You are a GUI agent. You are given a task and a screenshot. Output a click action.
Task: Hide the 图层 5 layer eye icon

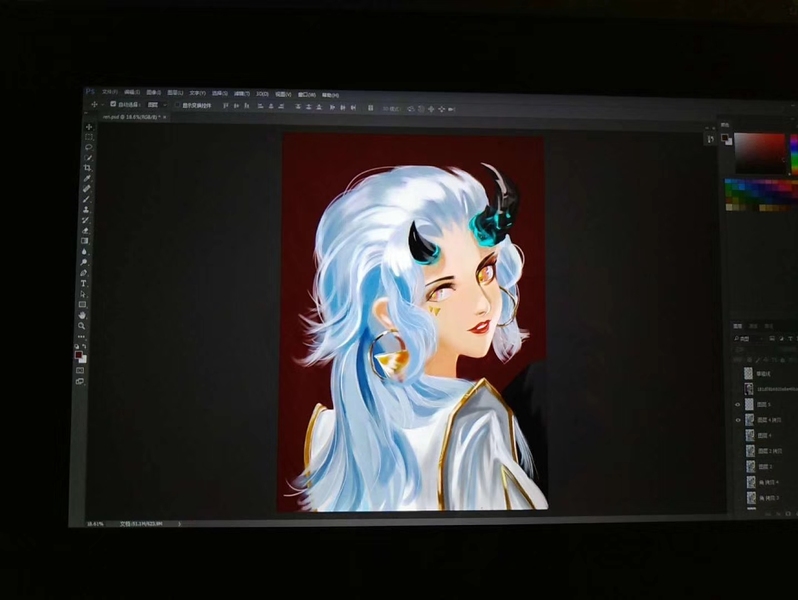pos(738,405)
